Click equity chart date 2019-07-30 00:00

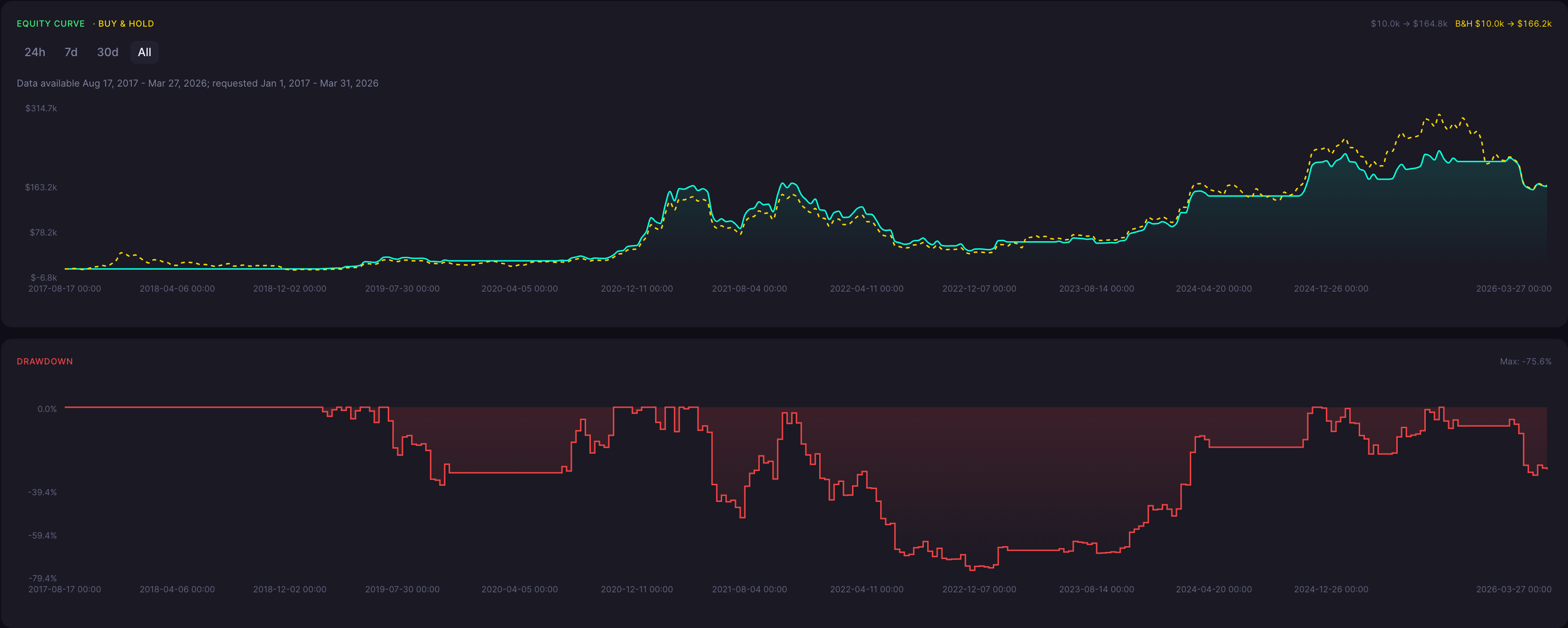point(402,288)
